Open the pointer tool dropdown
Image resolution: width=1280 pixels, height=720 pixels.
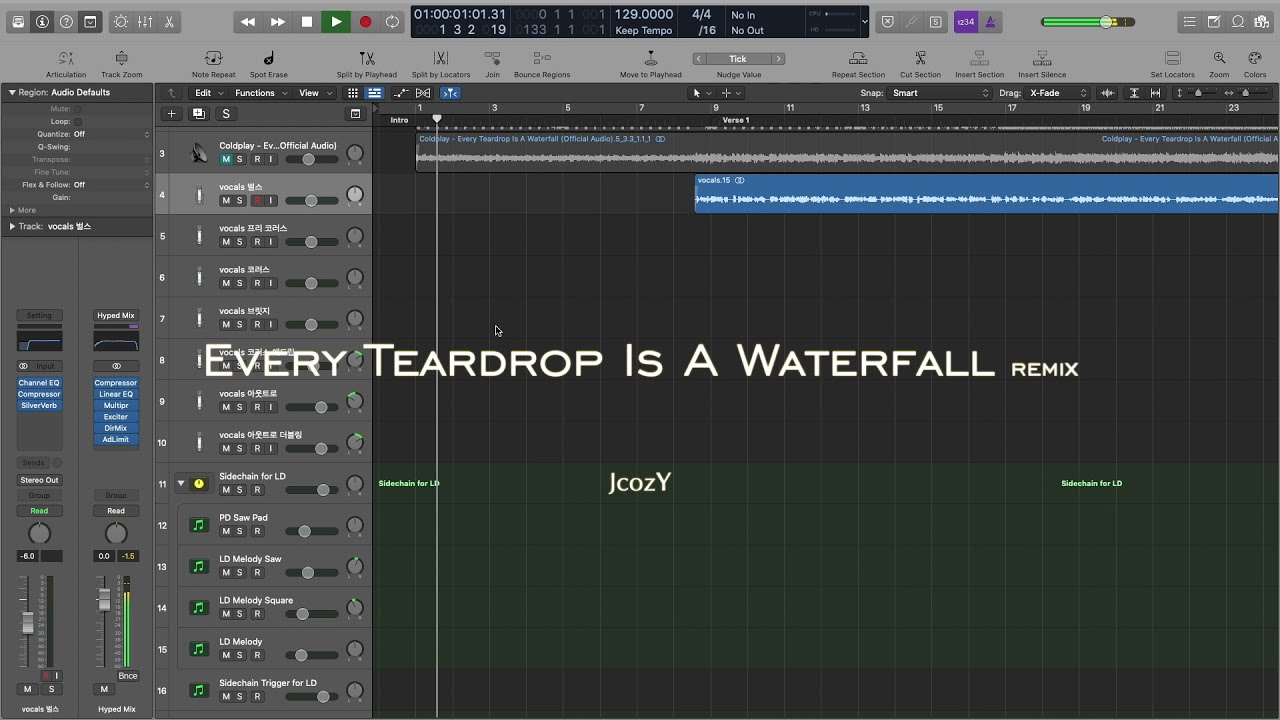click(702, 93)
